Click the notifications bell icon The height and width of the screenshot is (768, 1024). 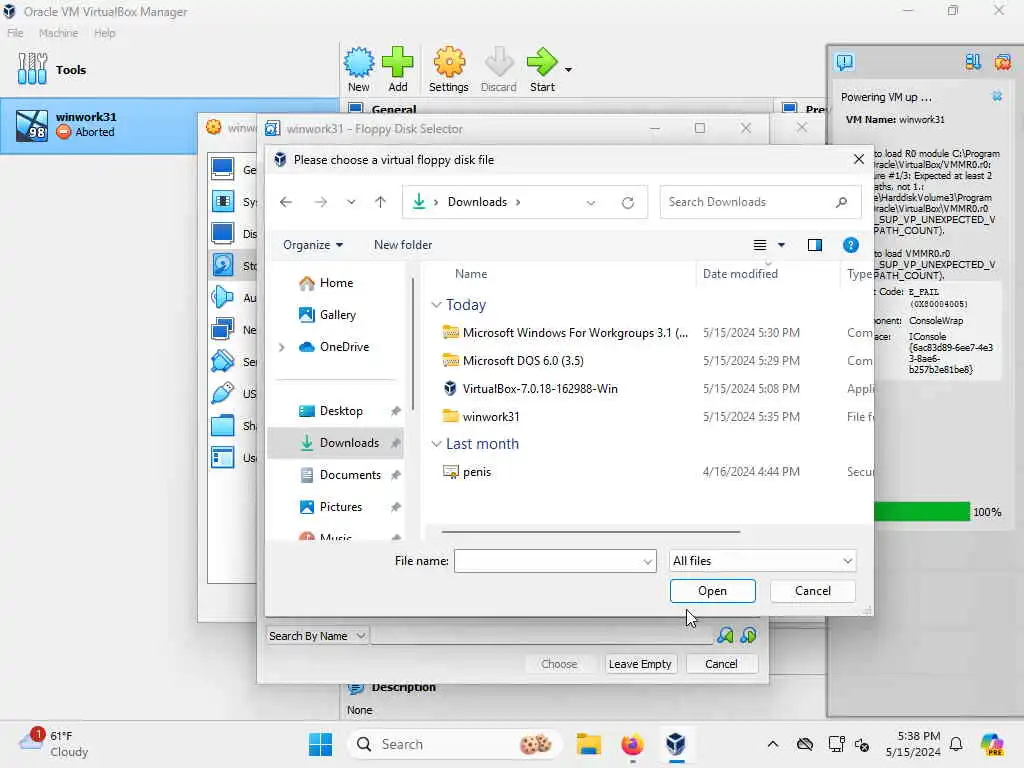[956, 744]
